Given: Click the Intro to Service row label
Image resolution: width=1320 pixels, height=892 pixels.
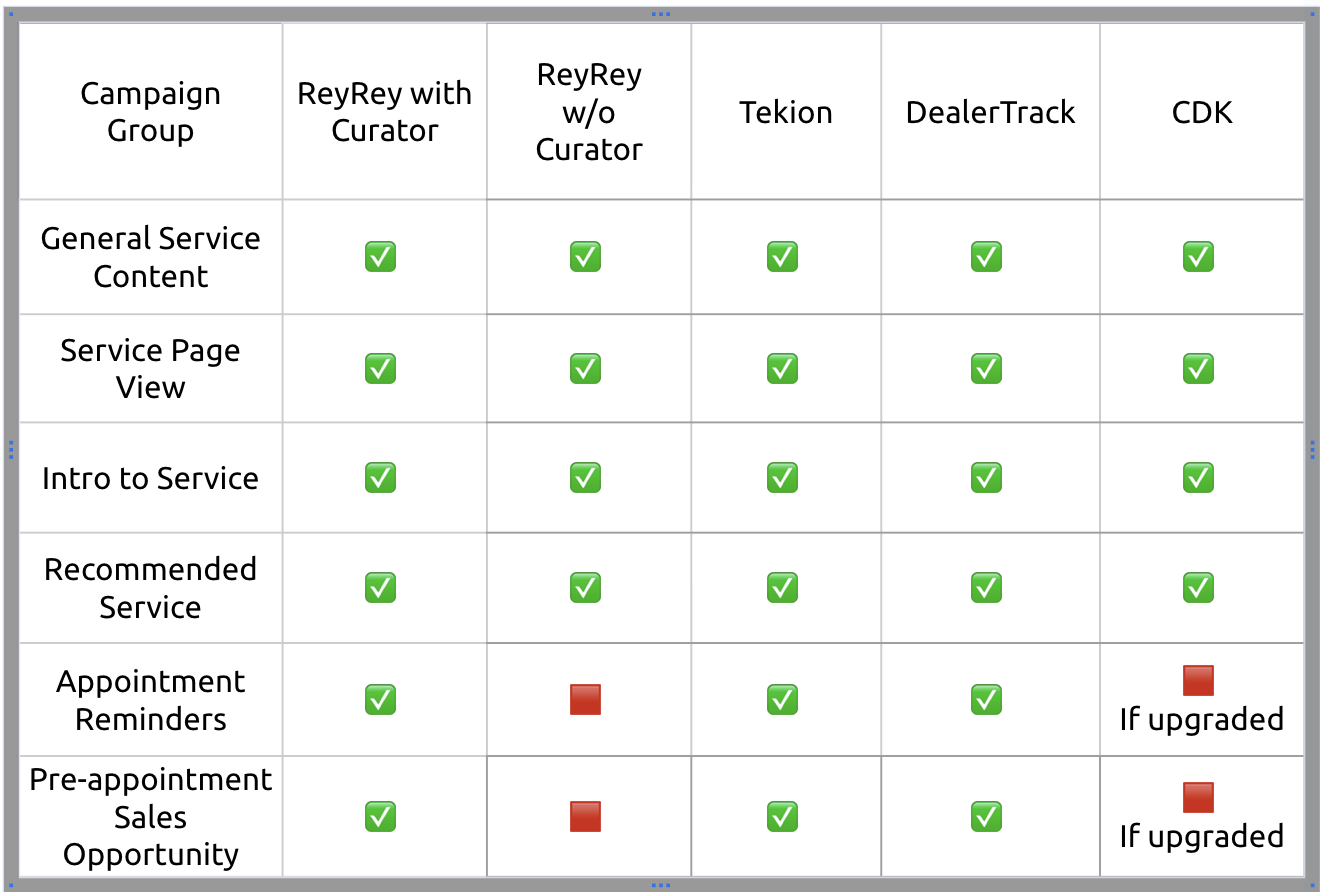Looking at the screenshot, I should click(x=151, y=478).
